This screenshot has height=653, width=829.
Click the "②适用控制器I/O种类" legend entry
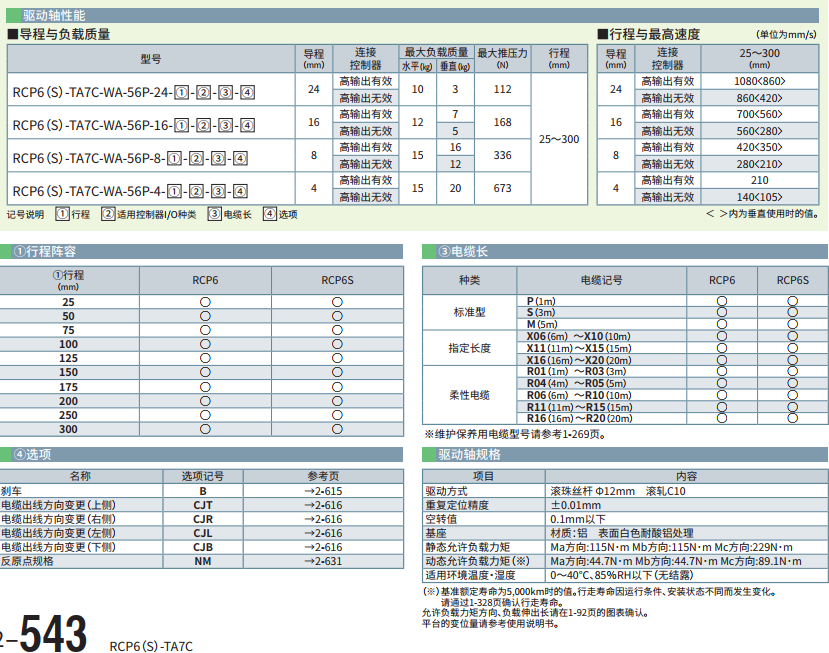coord(149,214)
